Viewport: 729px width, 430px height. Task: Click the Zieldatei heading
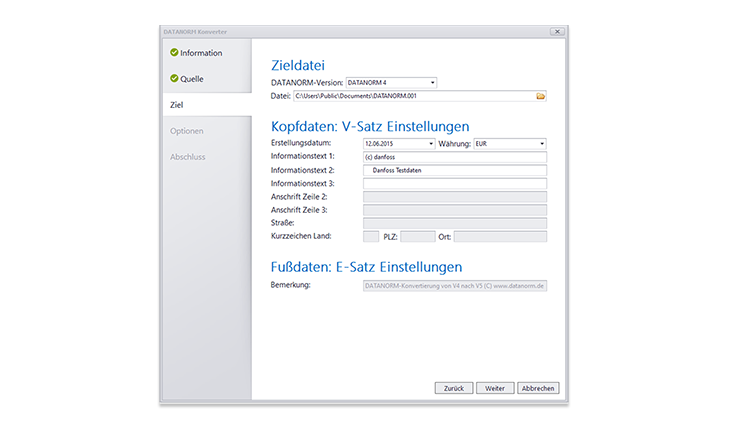298,66
